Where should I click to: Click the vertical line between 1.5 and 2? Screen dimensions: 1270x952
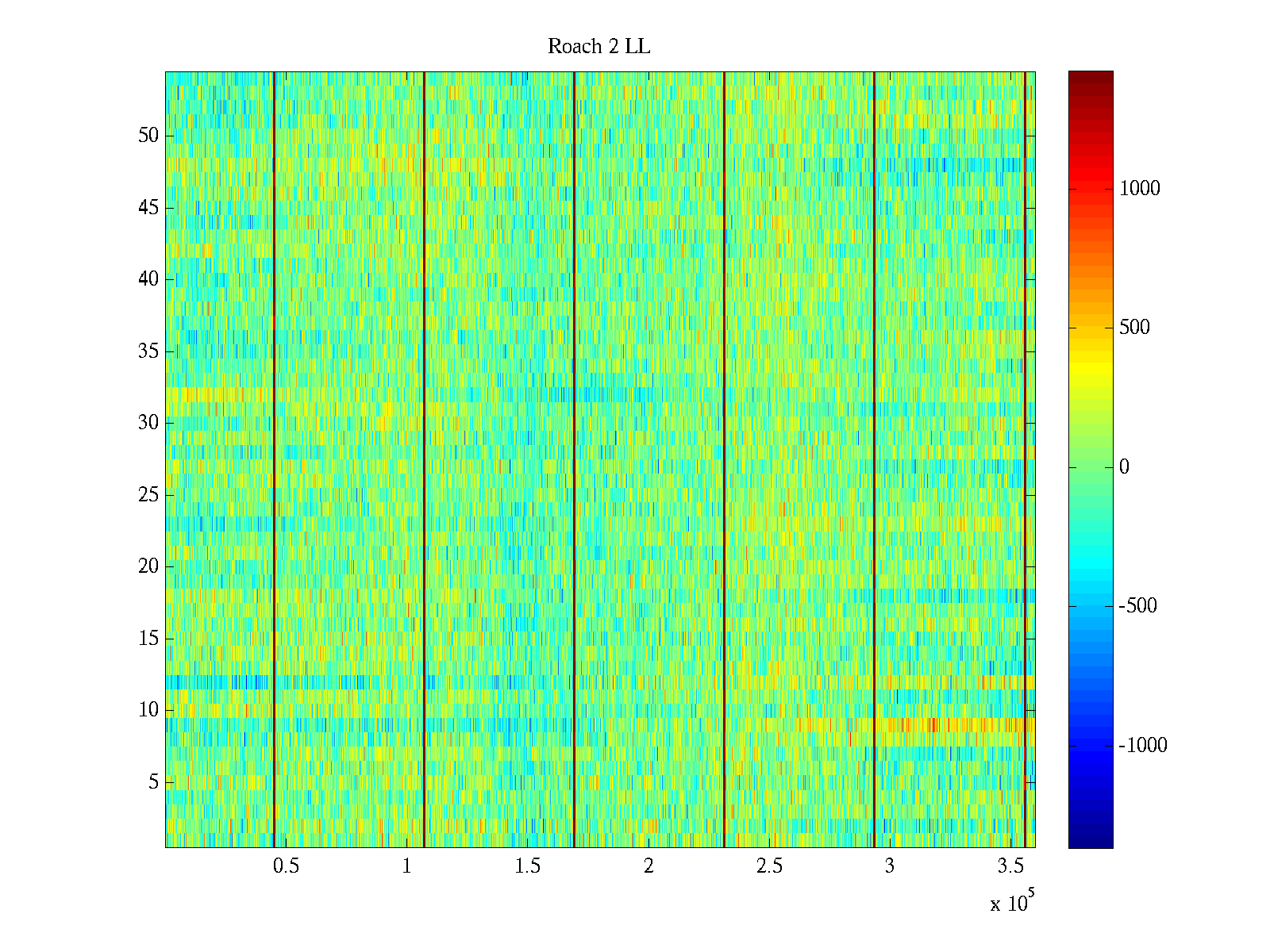(574, 460)
